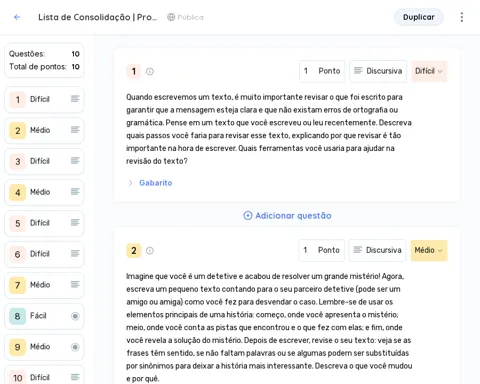Select sidebar question 1 Difícil
This screenshot has height=384, width=480.
tap(44, 99)
